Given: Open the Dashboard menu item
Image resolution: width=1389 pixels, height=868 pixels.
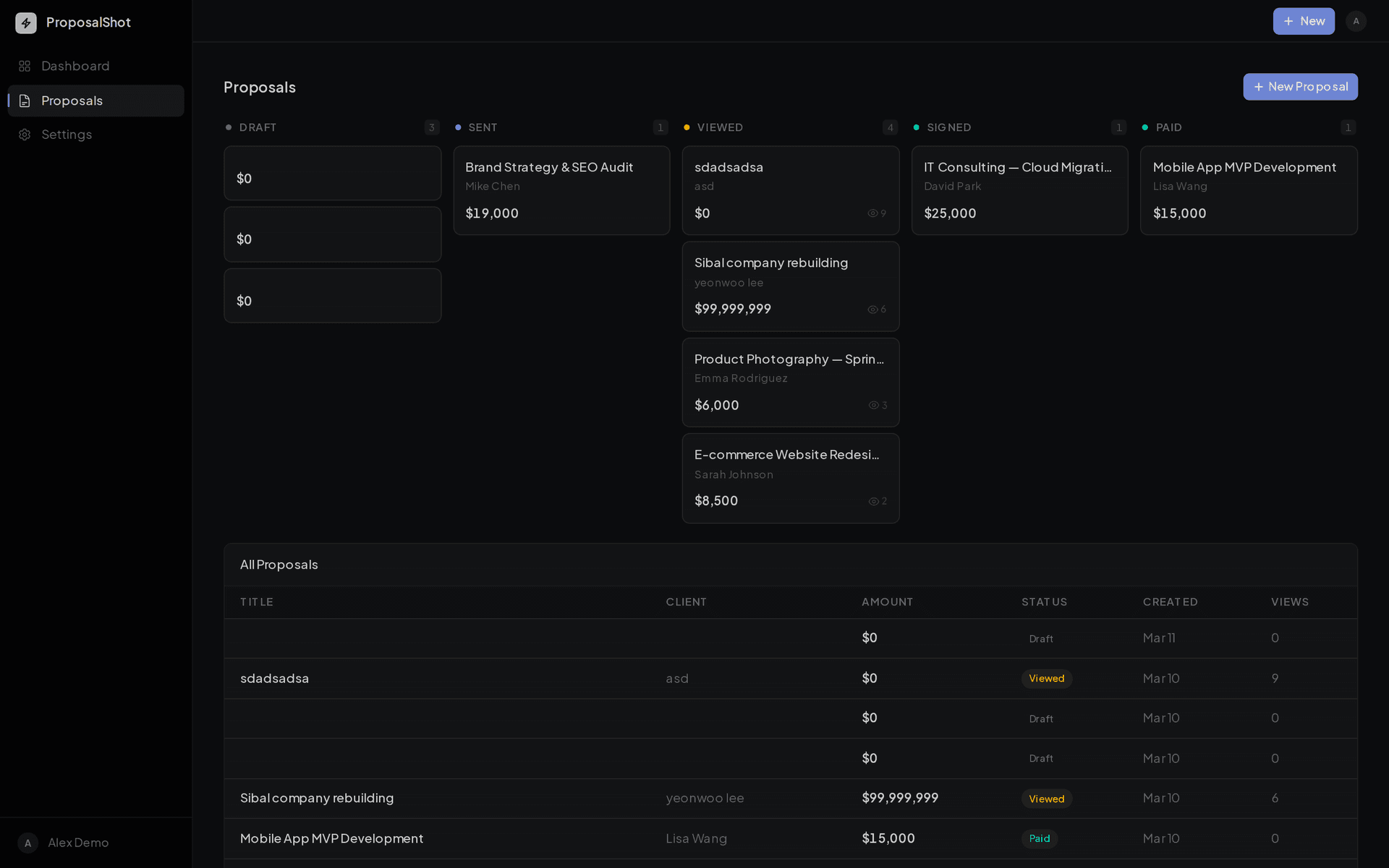Looking at the screenshot, I should coord(75,66).
